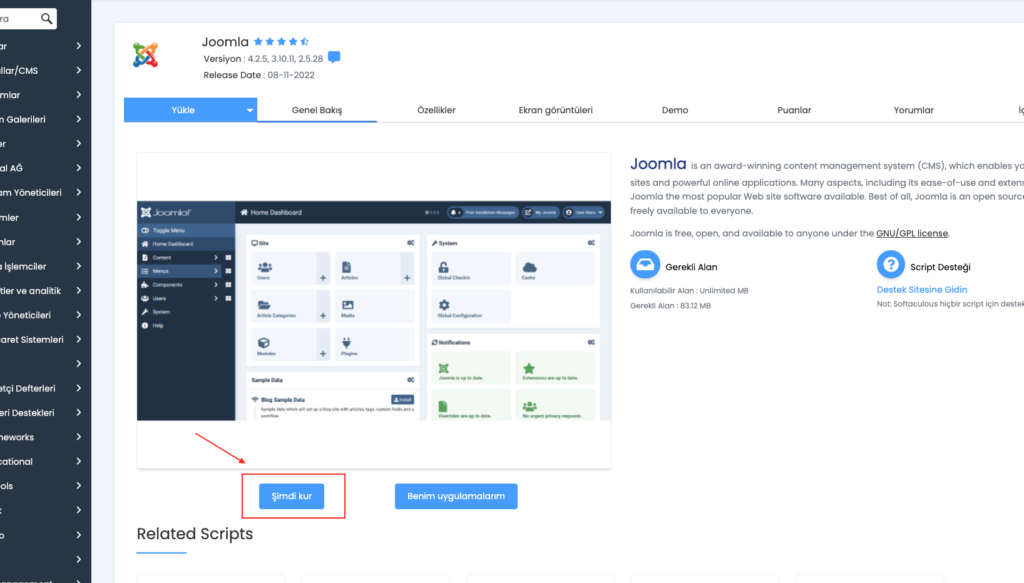Click the Gerekli Alan : 83.12 MB text

point(670,306)
